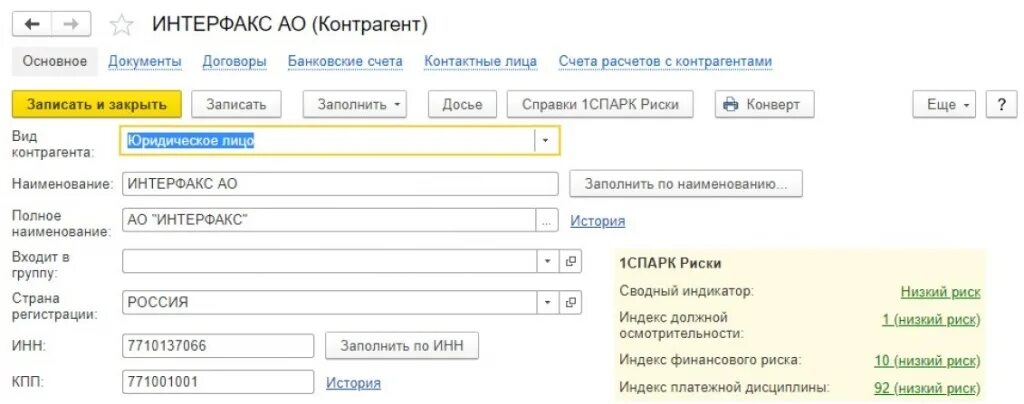The width and height of the screenshot is (1024, 404).
Task: Open Низкий риск summary indicator link
Action: [x=940, y=292]
